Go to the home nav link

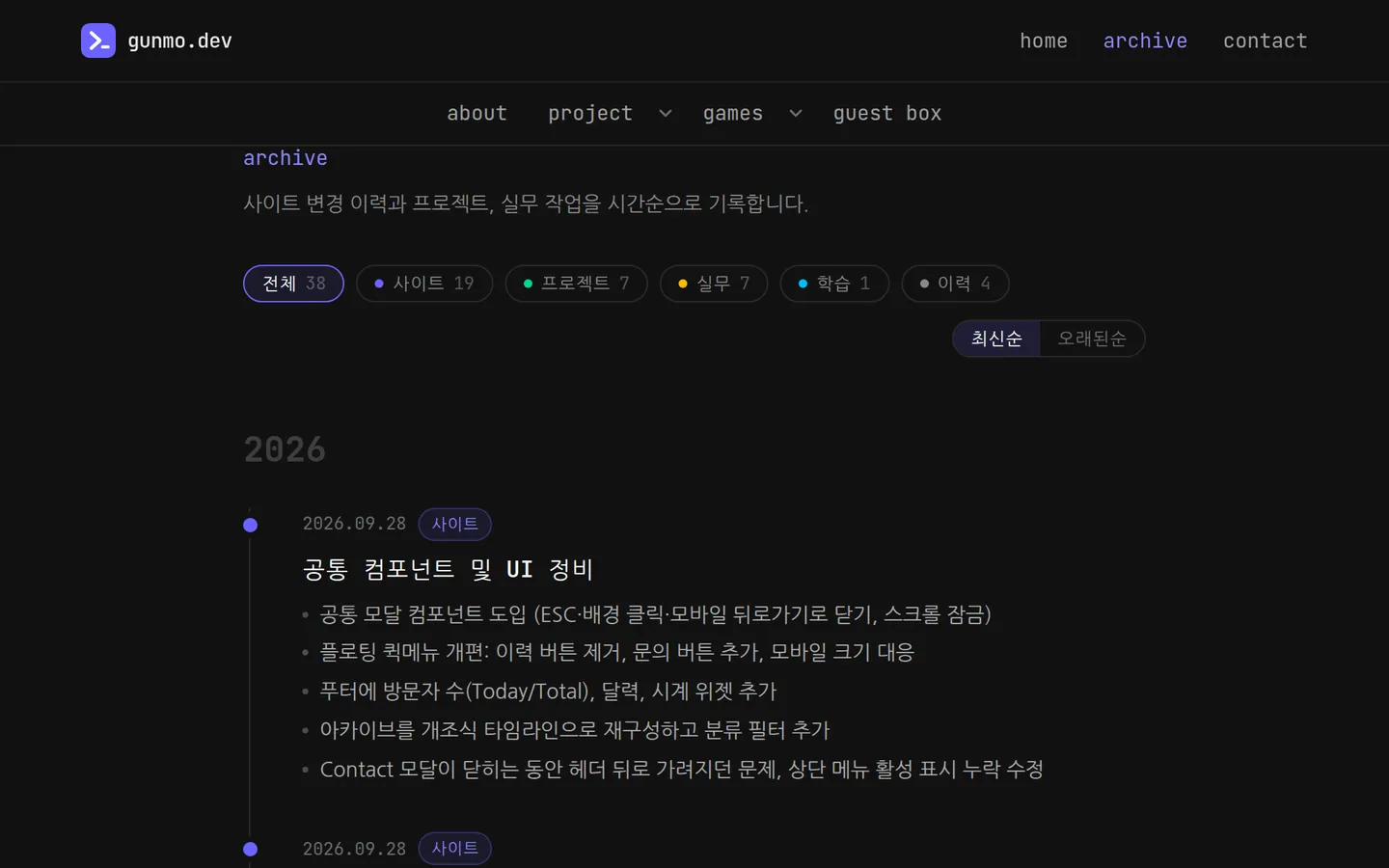[1044, 41]
